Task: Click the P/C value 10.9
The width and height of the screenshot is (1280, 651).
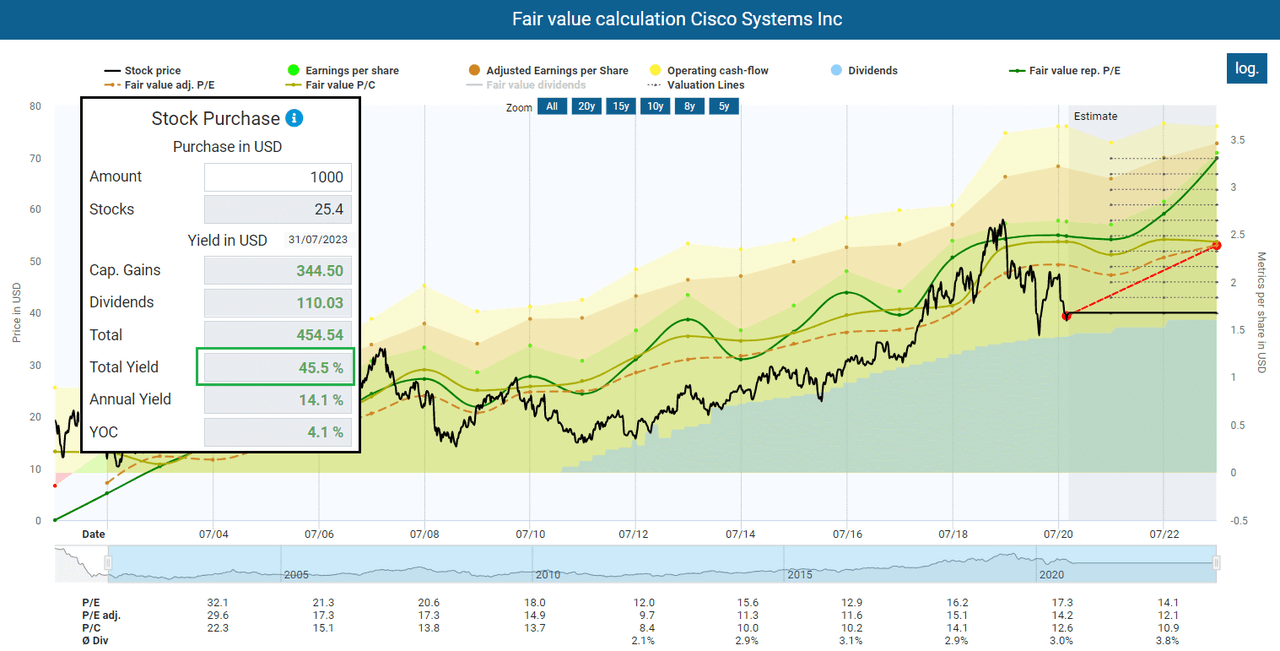Action: (1169, 627)
